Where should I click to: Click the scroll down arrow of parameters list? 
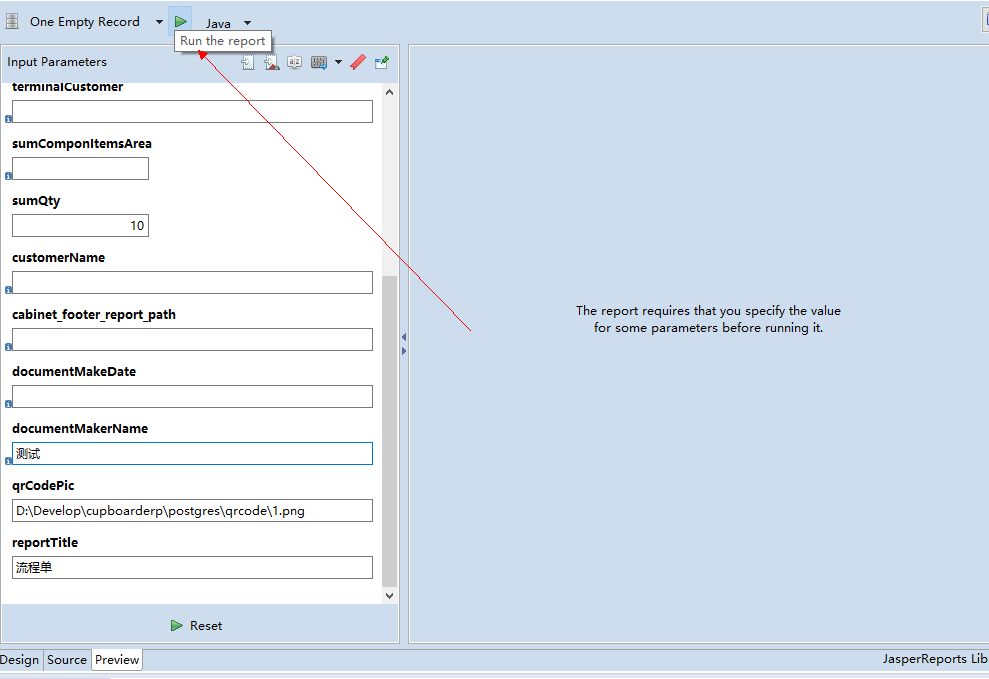(x=389, y=596)
